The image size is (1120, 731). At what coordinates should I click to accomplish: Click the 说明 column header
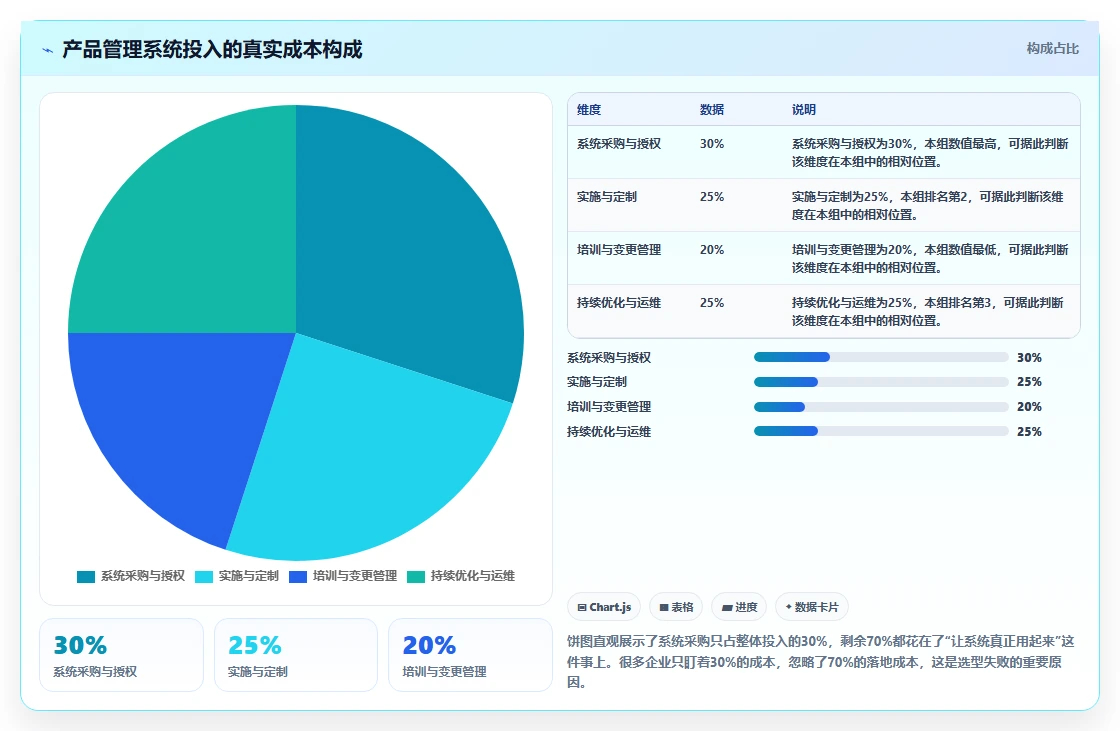(804, 109)
